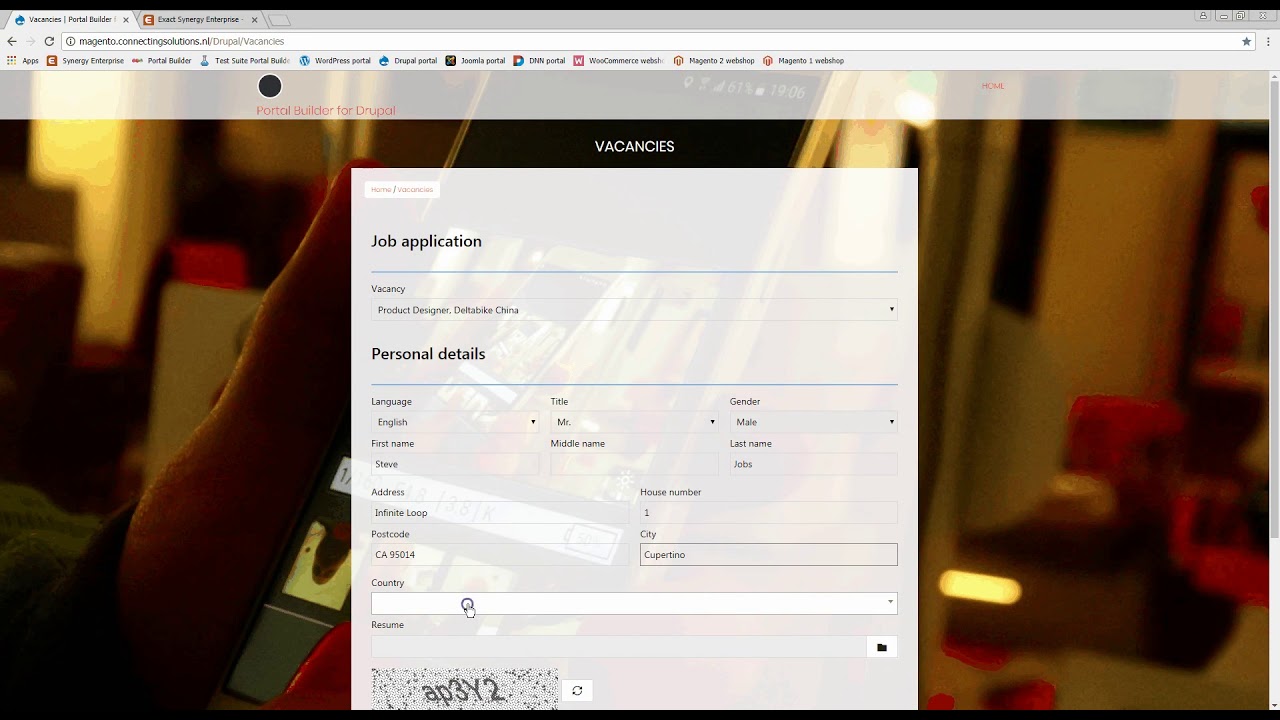Open Magento 1 webshop bookmark

coord(803,61)
